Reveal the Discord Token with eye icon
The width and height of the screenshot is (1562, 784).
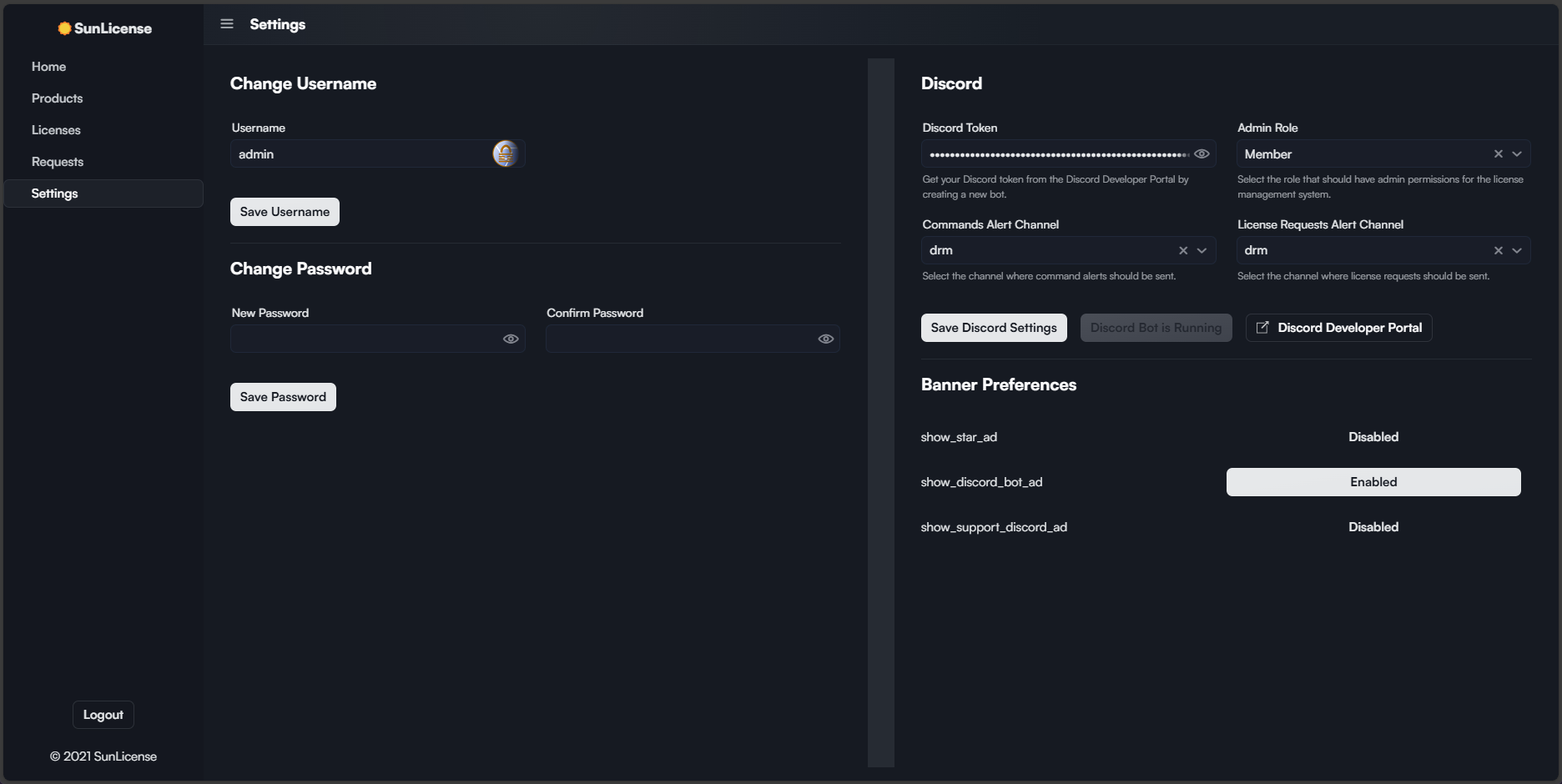click(1202, 154)
